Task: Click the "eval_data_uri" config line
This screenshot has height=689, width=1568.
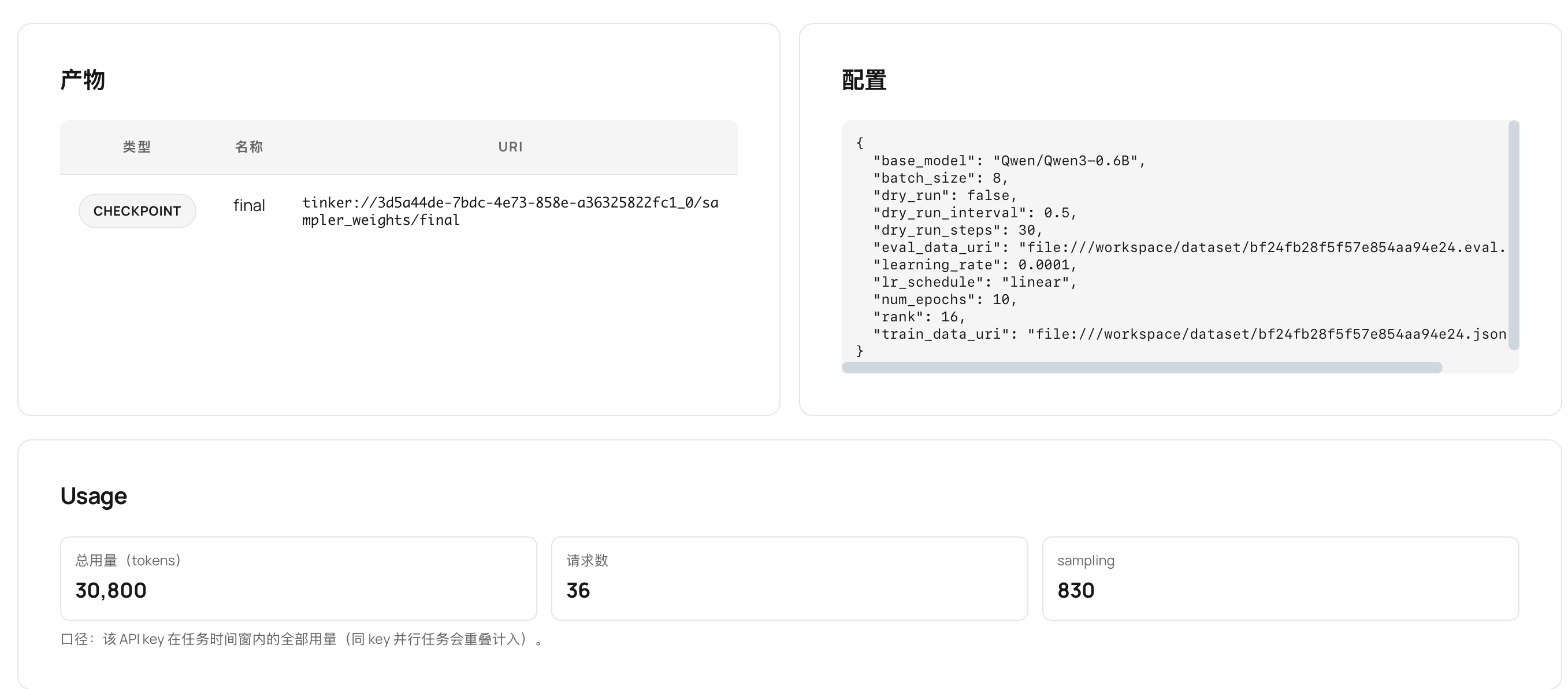Action: (1190, 247)
